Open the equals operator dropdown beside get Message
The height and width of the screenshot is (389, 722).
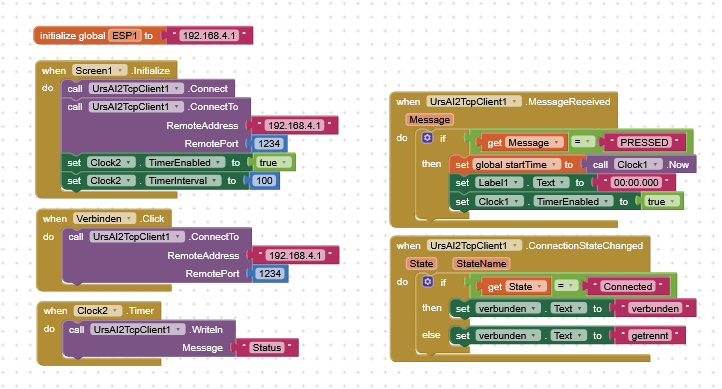click(x=582, y=142)
